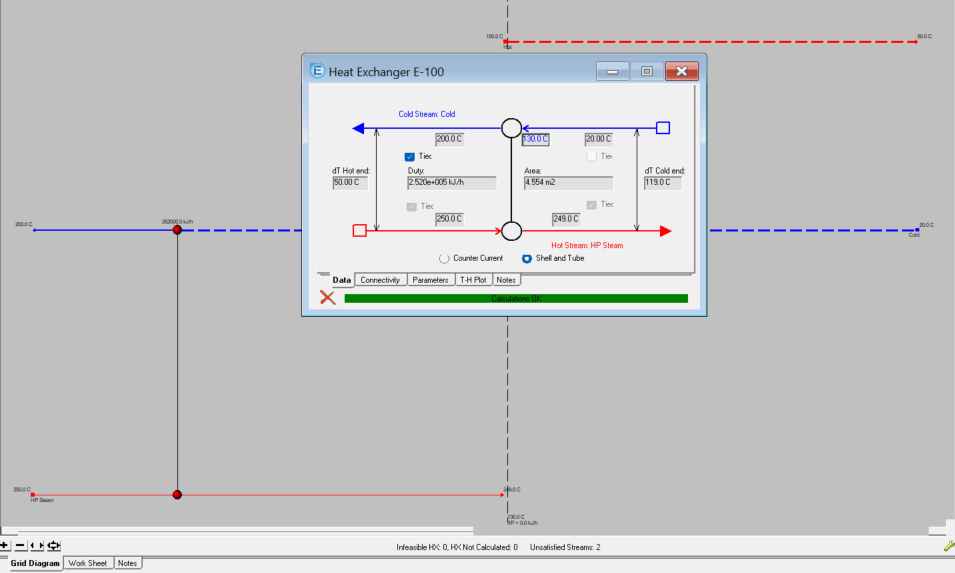Click the Cold Stream: Cold label
Screen dimensions: 955x573
coord(426,114)
